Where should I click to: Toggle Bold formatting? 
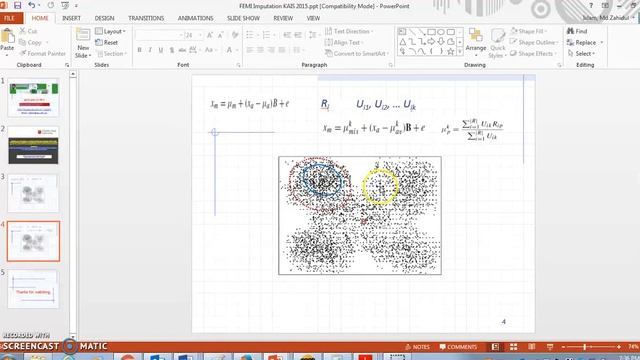point(140,50)
